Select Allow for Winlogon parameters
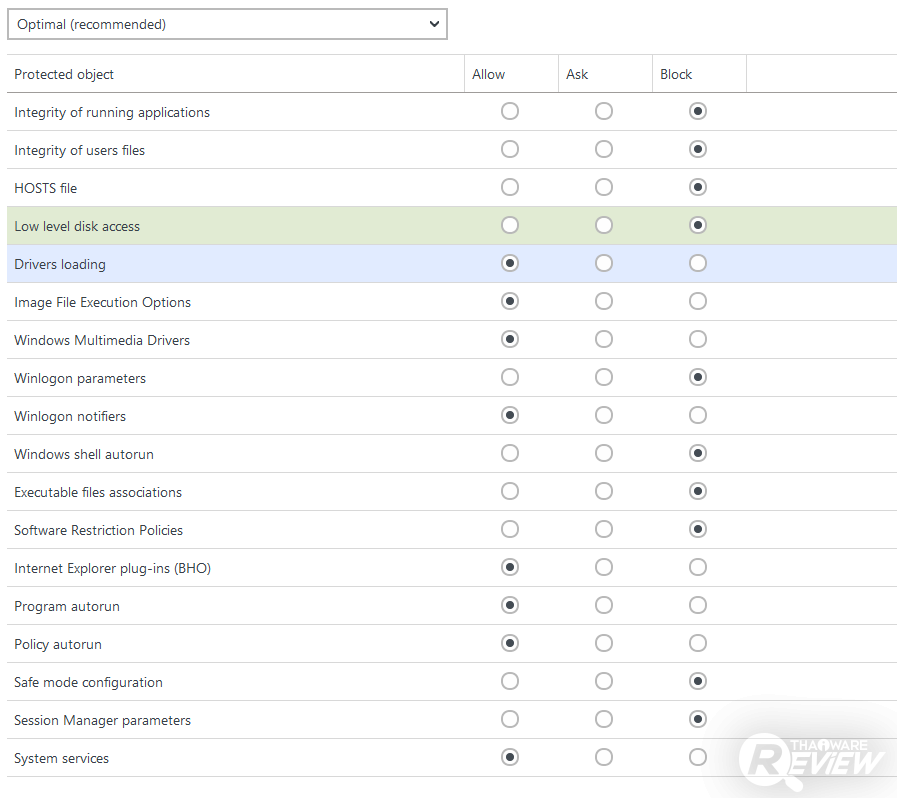 click(x=510, y=377)
